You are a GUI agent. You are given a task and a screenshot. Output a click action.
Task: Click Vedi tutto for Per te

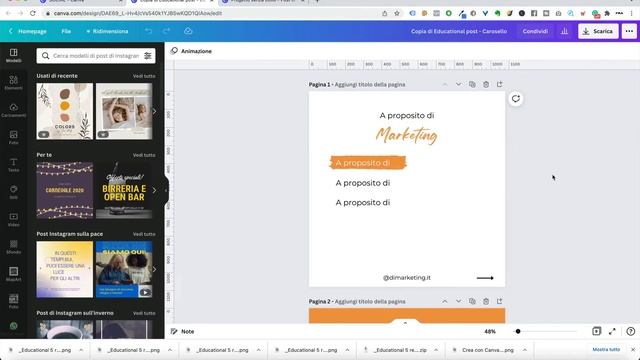144,155
